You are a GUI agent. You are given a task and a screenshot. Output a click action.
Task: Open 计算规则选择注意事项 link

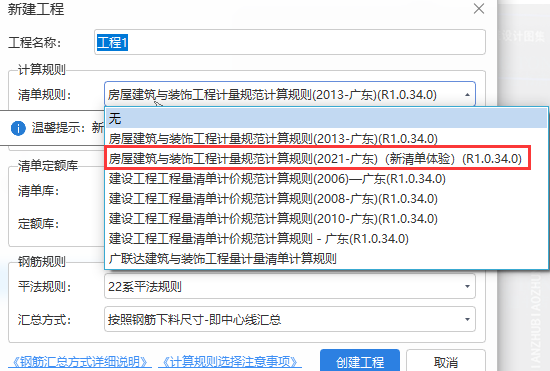[230, 362]
